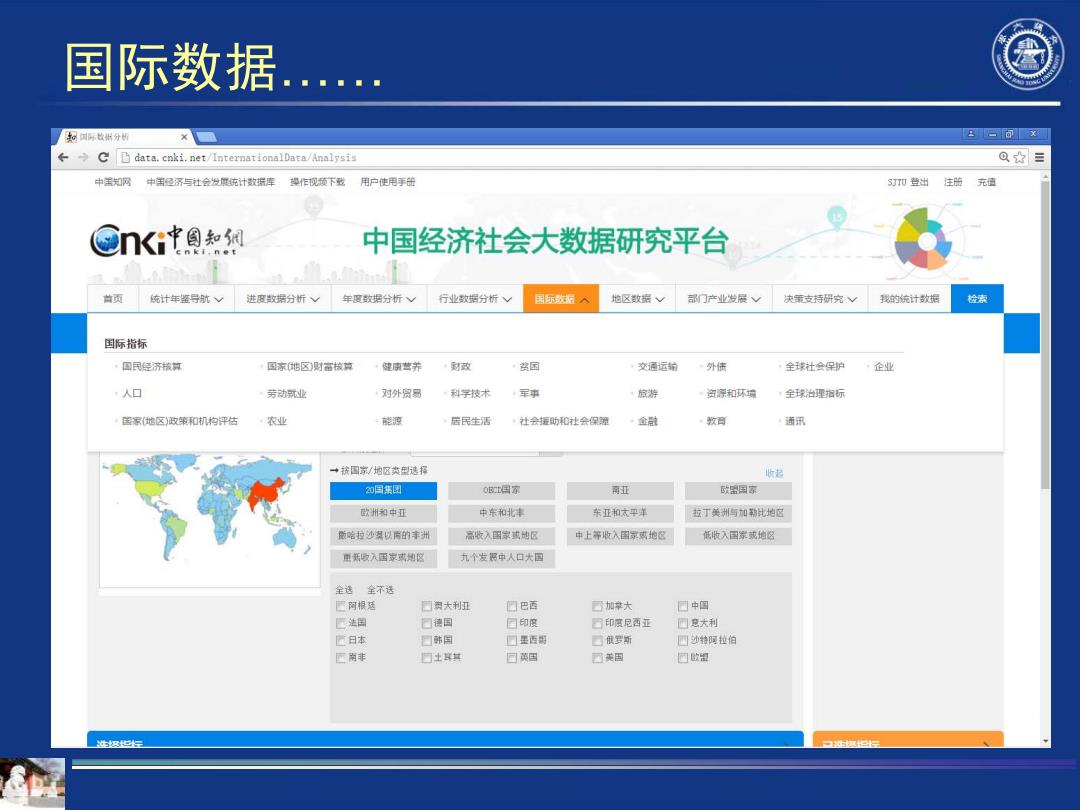This screenshot has height=810, width=1080.
Task: Check the 美国 checkbox
Action: click(x=597, y=658)
